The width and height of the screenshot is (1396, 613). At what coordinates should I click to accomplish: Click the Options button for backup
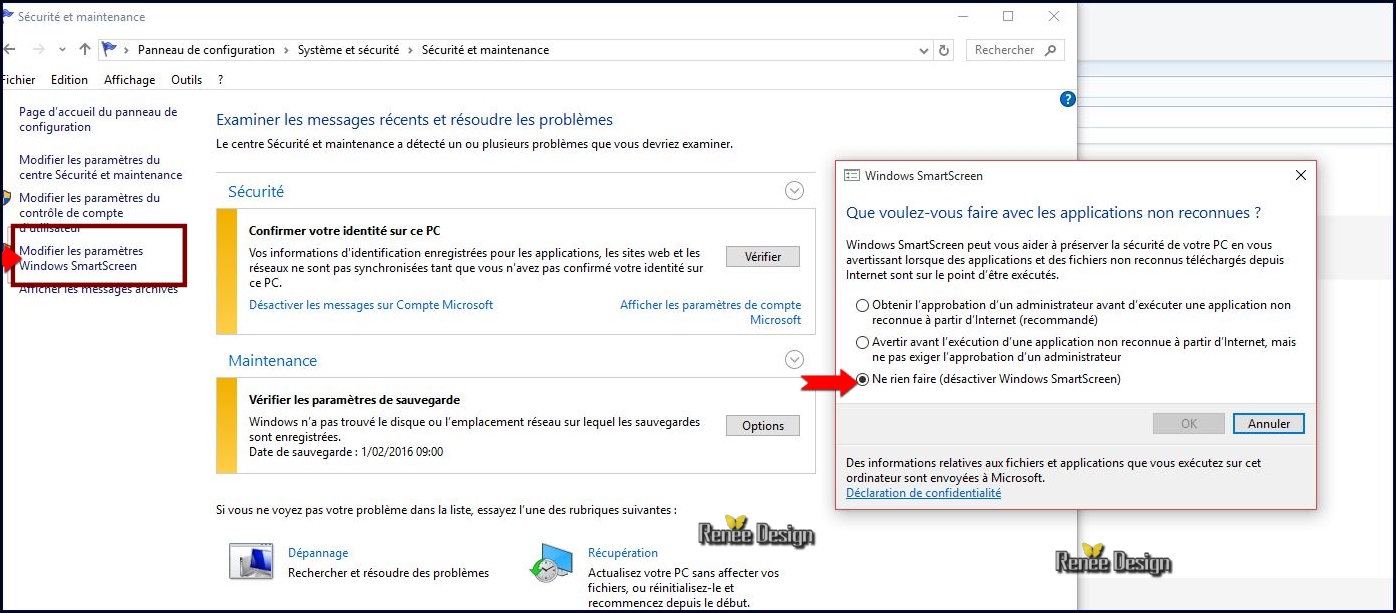pyautogui.click(x=763, y=426)
